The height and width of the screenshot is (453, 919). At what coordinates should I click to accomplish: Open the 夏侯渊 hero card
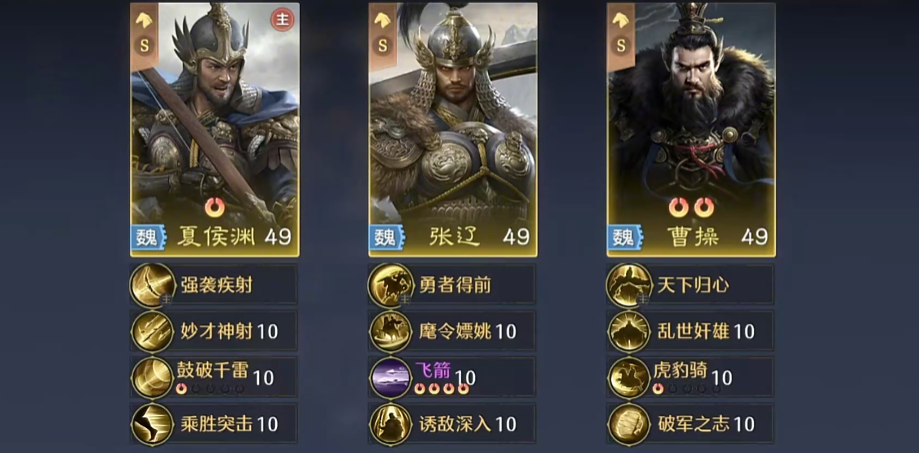(x=215, y=130)
